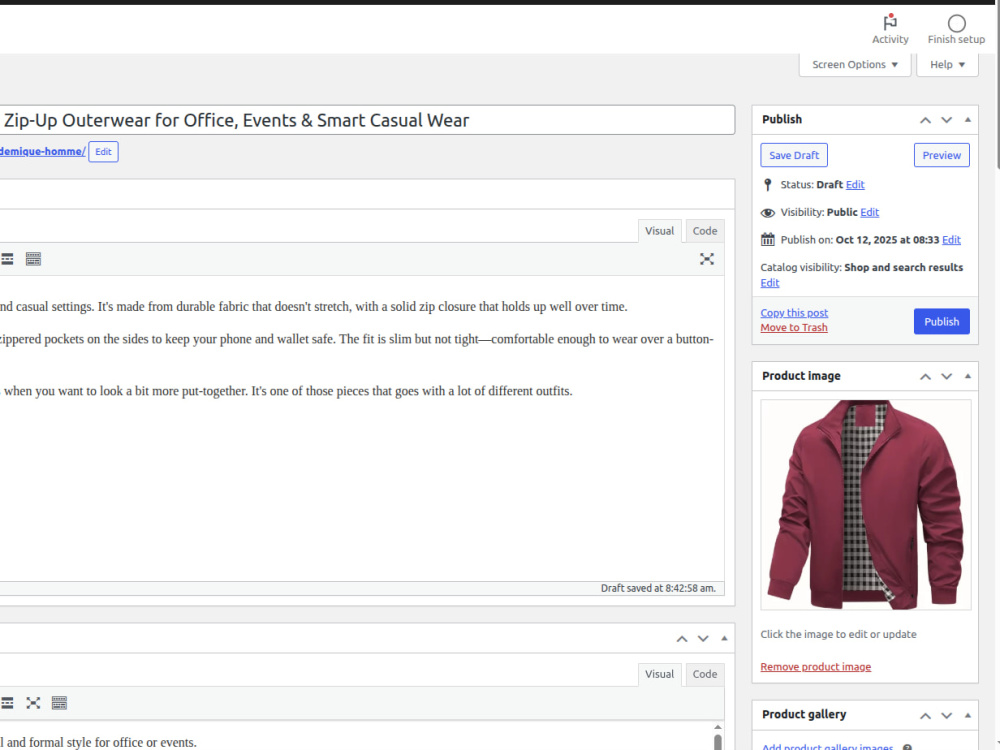Move product to Trash
This screenshot has height=750, width=1000.
[793, 327]
